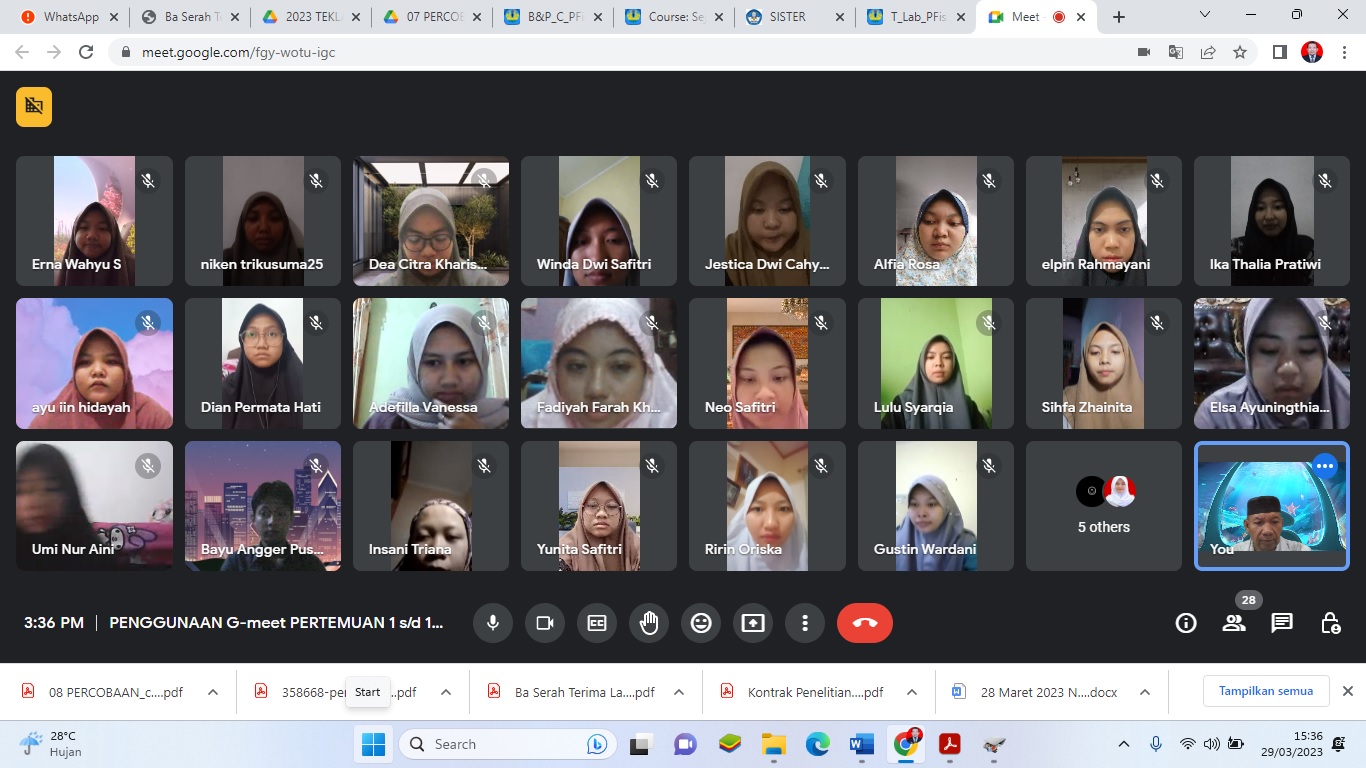Hang up with the red leave call button

point(865,623)
